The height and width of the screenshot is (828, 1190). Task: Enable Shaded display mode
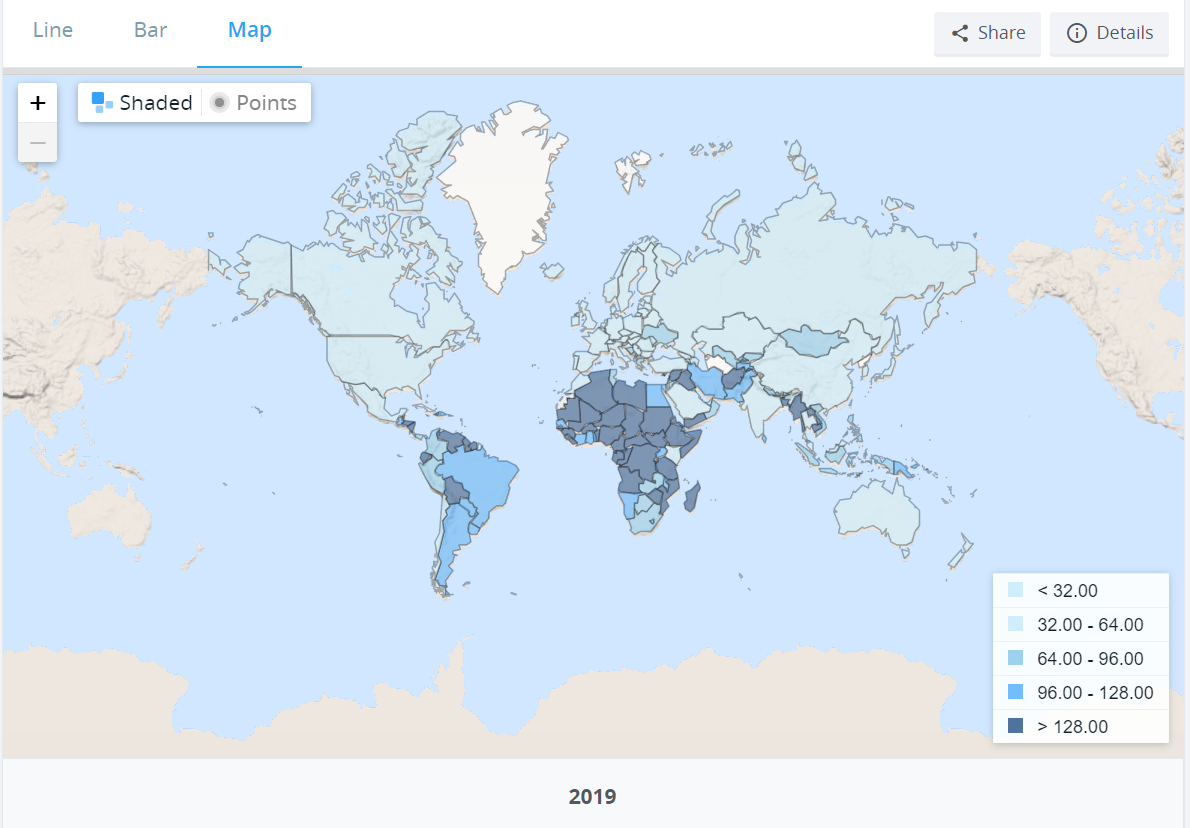tap(140, 102)
